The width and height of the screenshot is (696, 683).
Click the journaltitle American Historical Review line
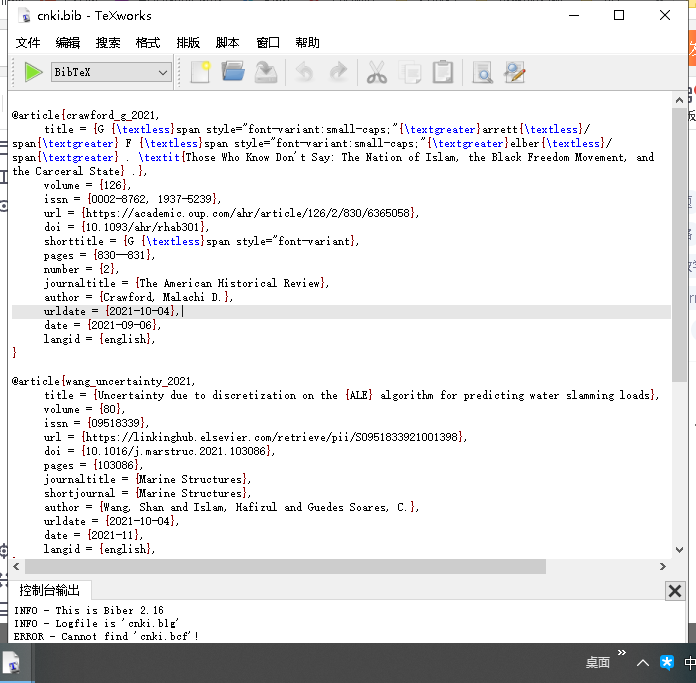[x=186, y=283]
